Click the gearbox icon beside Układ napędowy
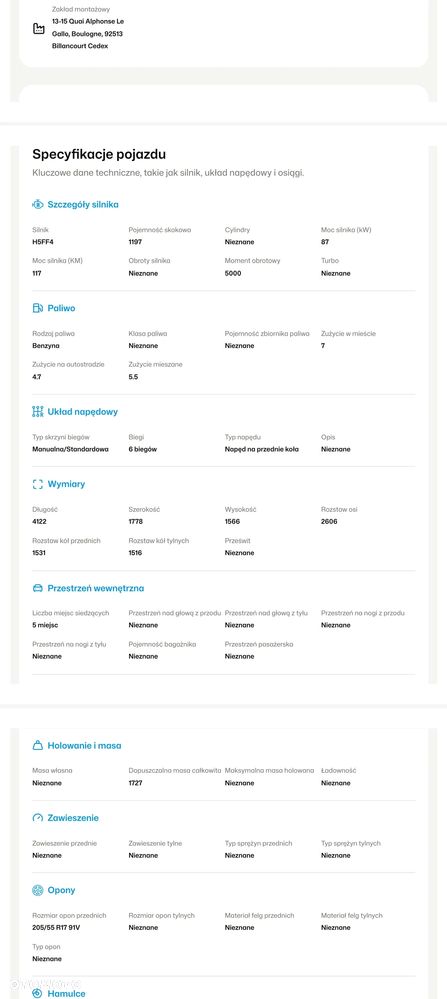The image size is (447, 999). point(38,412)
